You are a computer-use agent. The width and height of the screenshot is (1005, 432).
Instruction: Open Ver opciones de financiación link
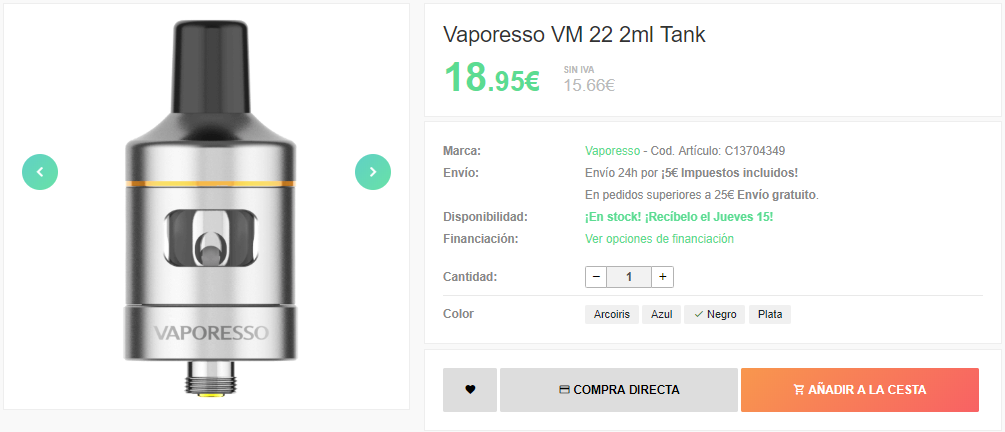[660, 239]
